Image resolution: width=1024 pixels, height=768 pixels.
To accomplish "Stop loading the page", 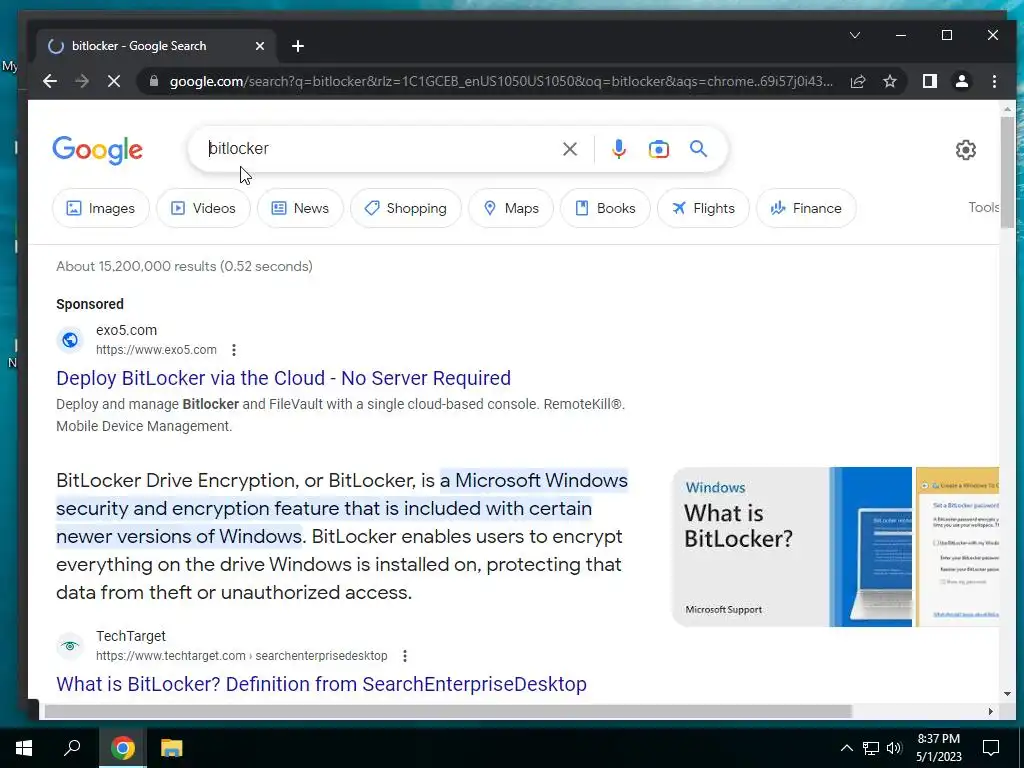I will 114,81.
